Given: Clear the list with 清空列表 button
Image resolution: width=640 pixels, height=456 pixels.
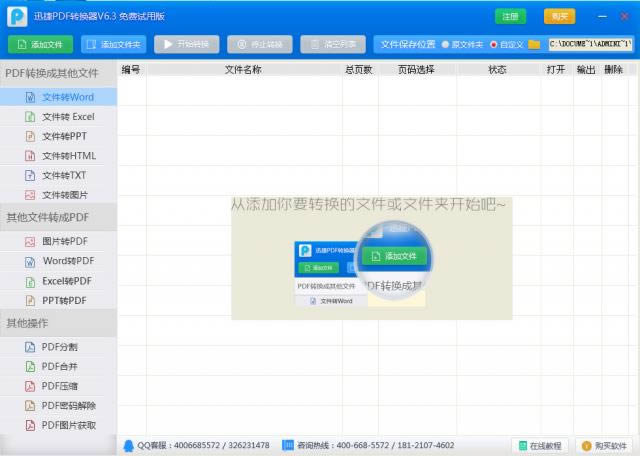Looking at the screenshot, I should (333, 44).
